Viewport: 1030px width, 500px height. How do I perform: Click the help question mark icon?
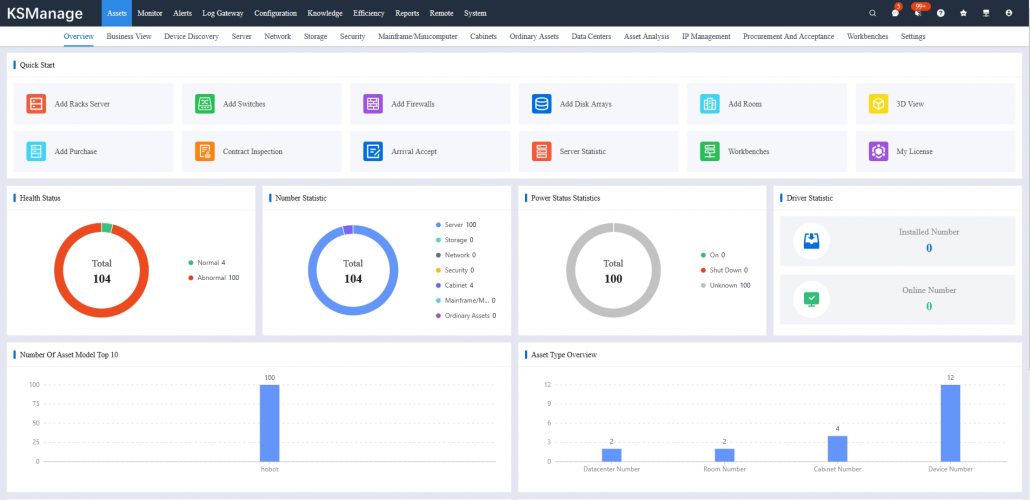click(x=940, y=13)
